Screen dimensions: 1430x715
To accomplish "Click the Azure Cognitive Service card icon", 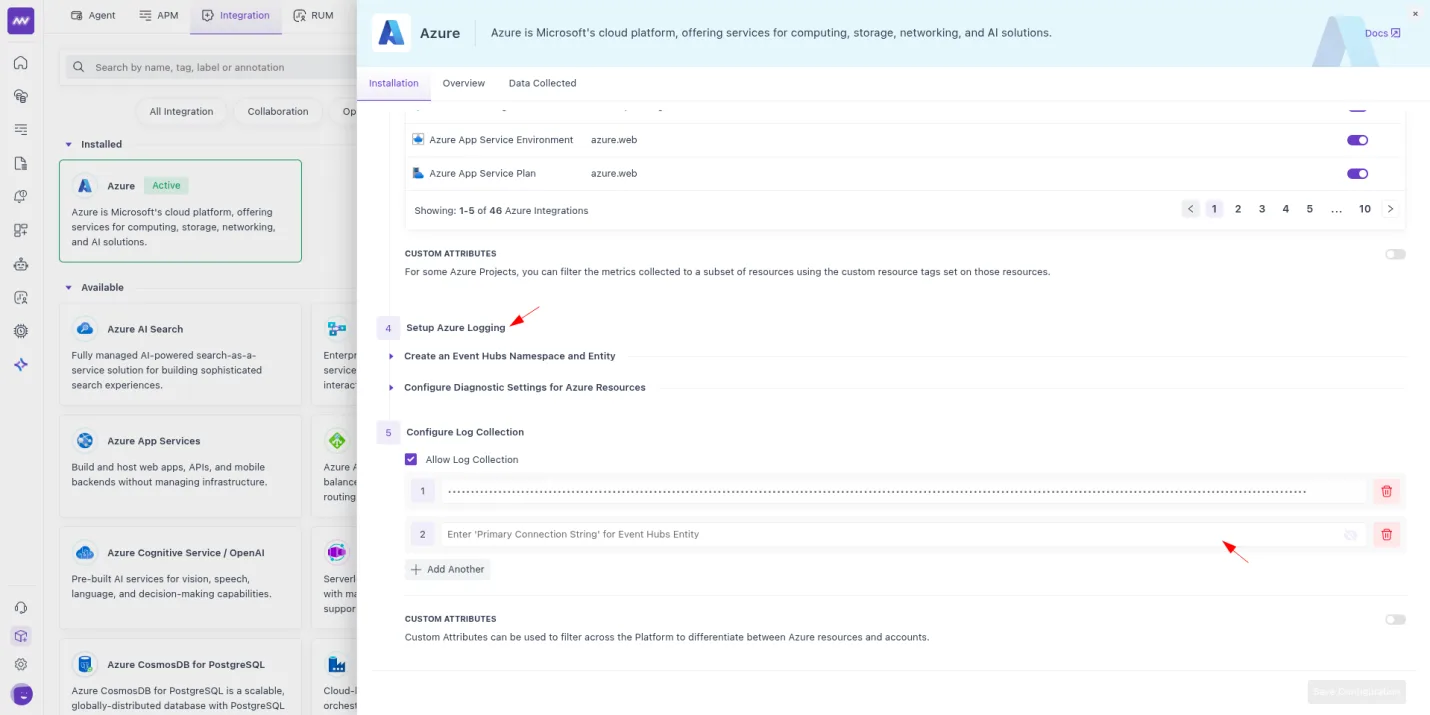I will pyautogui.click(x=85, y=552).
